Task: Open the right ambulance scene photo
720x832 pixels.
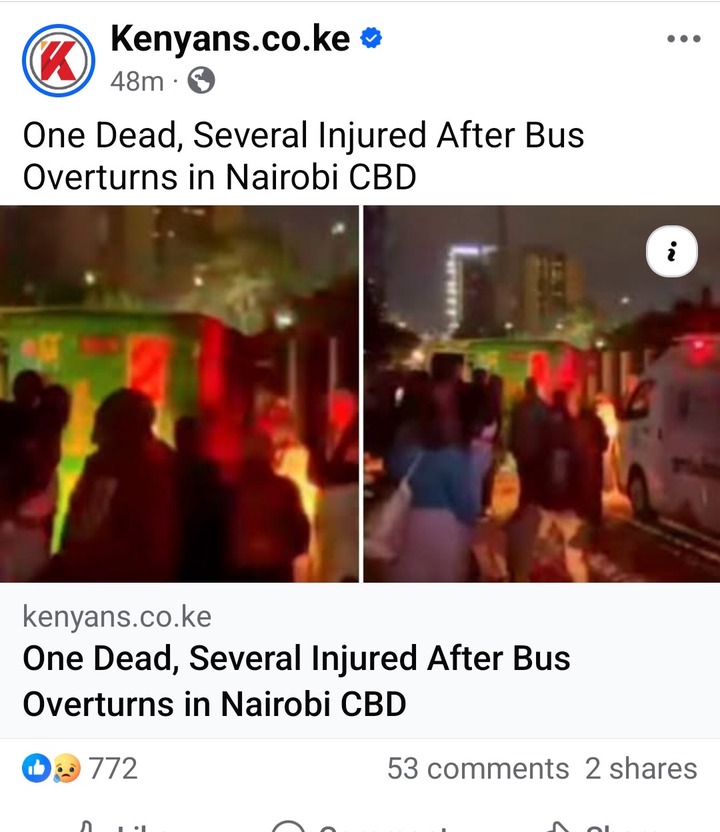Action: [541, 394]
